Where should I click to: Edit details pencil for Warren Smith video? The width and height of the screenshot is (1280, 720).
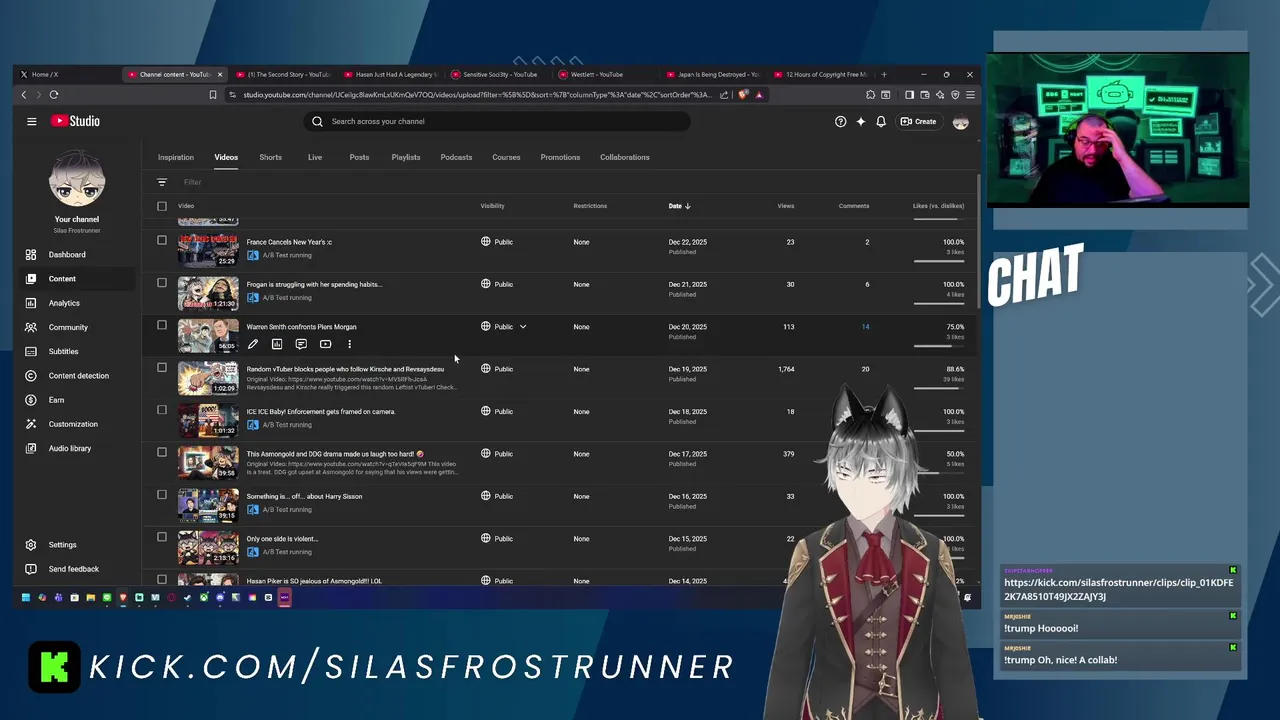[253, 344]
